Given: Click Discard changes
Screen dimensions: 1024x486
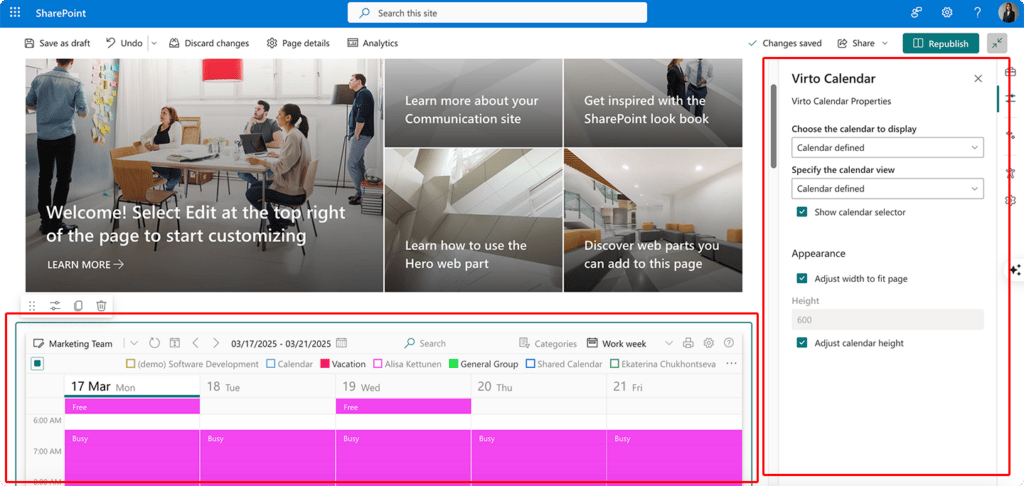Looking at the screenshot, I should 209,43.
